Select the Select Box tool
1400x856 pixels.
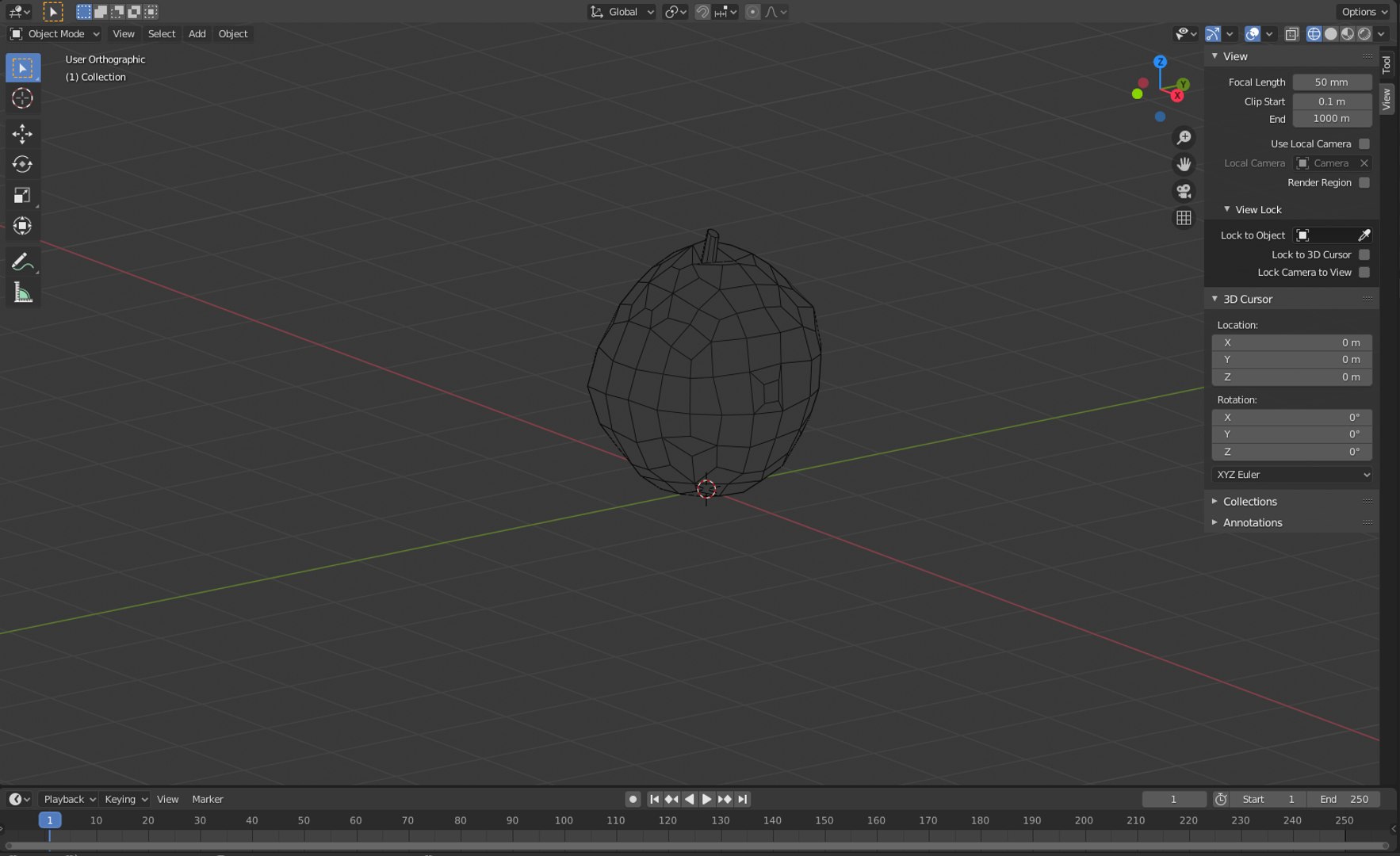point(22,68)
